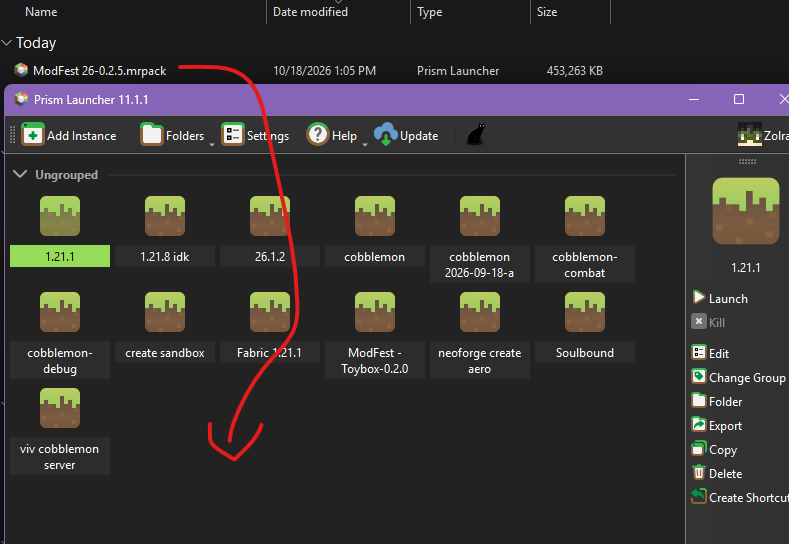Click the large instance icon in sidebar
The height and width of the screenshot is (544, 789).
(746, 211)
